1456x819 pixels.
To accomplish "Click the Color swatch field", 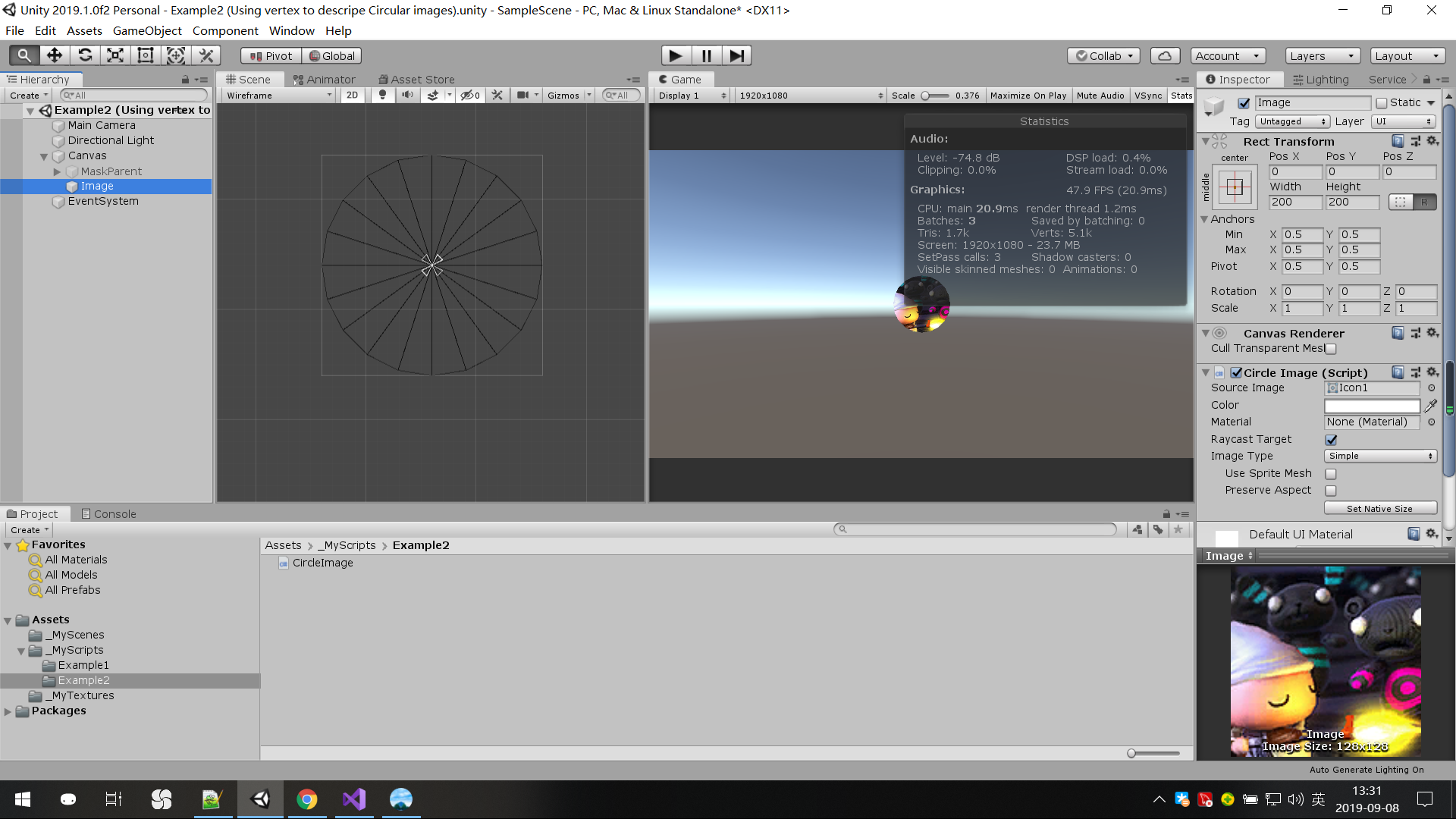I will (x=1371, y=406).
